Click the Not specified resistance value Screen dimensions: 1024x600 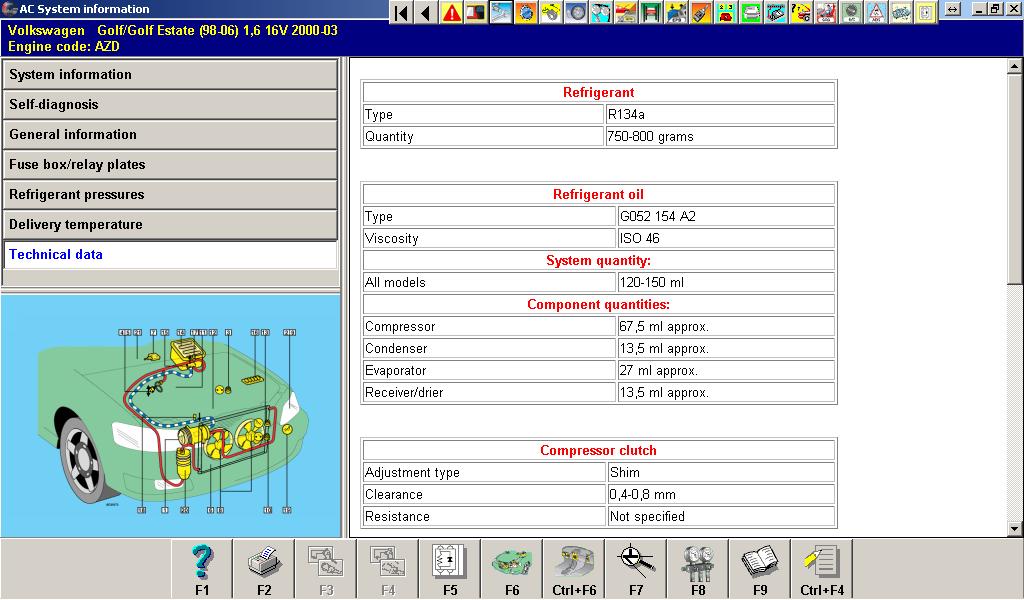click(x=722, y=516)
